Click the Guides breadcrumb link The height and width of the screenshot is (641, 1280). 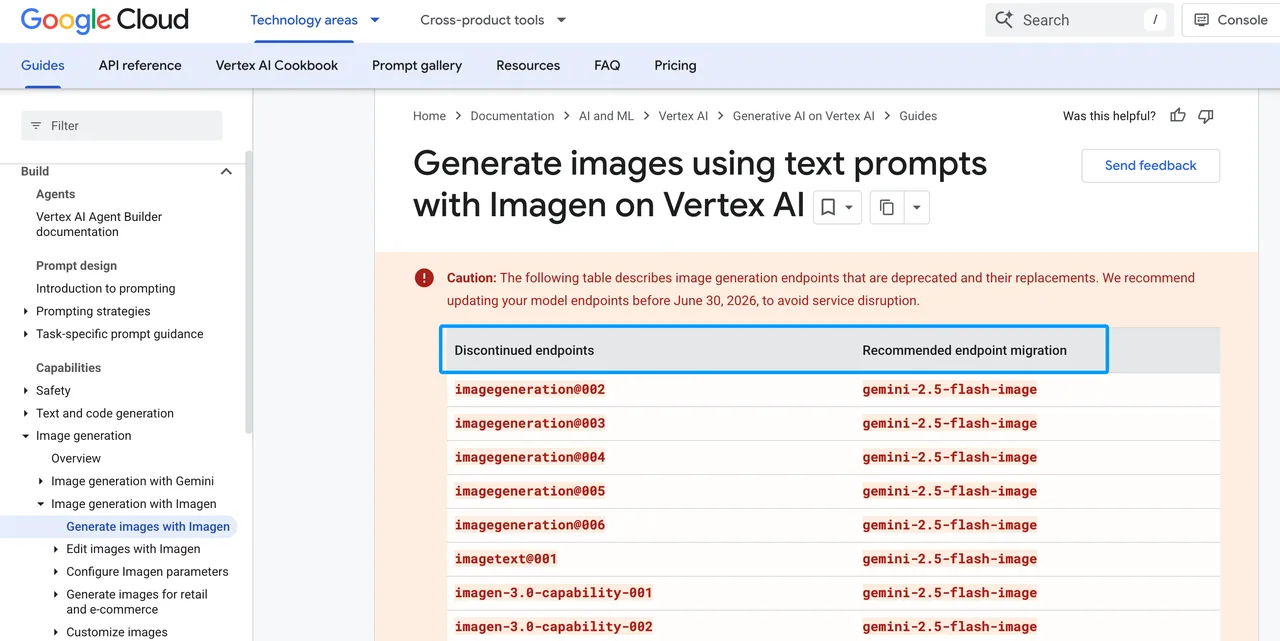tap(918, 116)
